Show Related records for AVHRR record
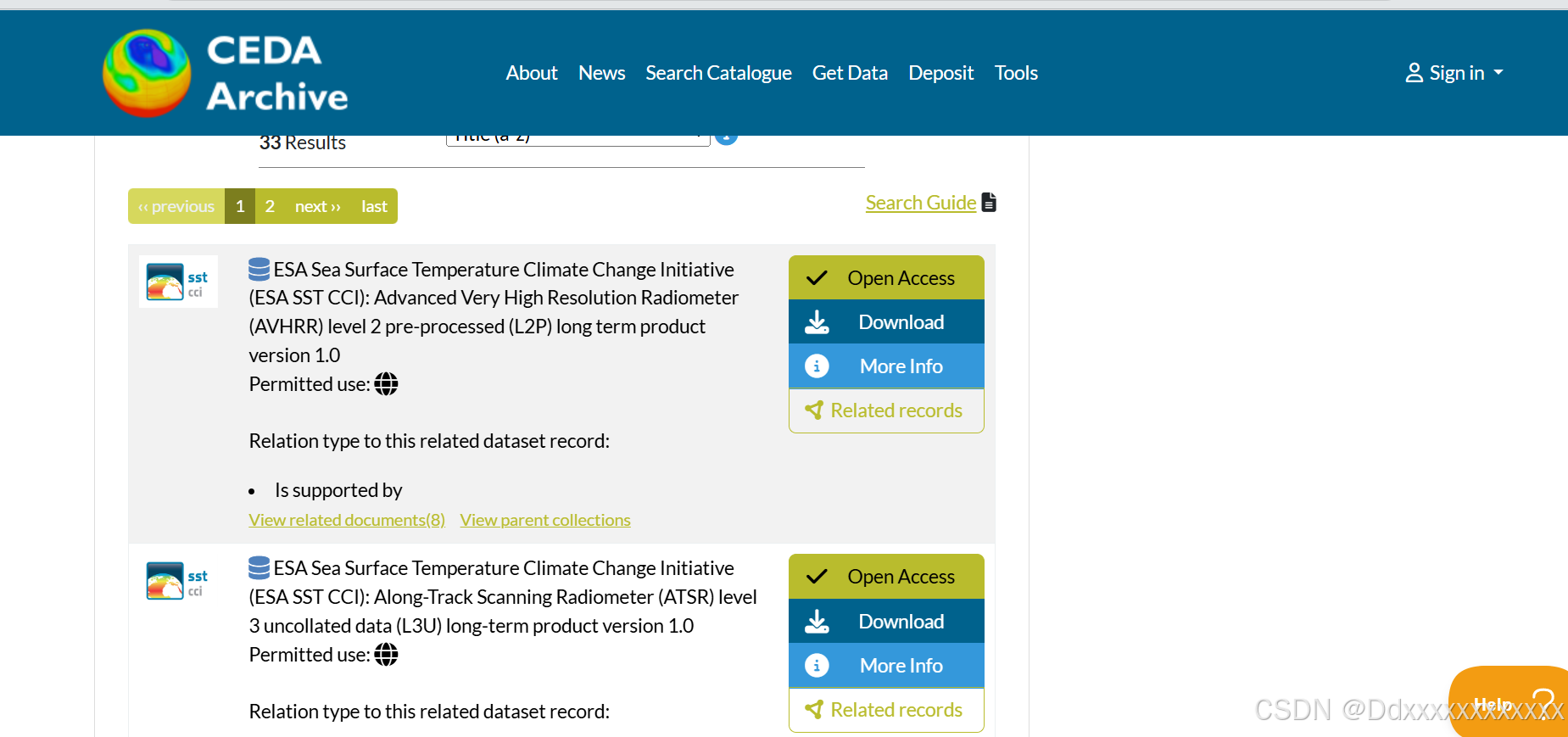This screenshot has height=737, width=1568. 886,410
